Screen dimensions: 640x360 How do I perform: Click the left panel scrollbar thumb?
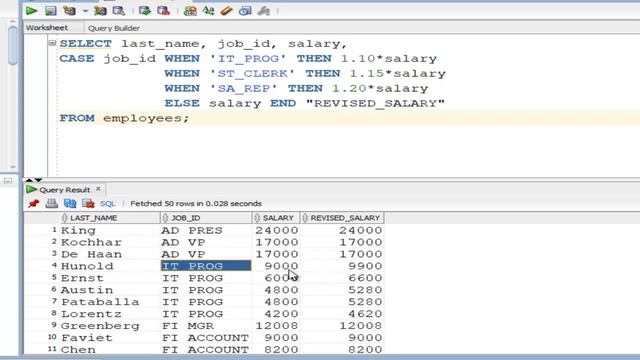click(13, 45)
